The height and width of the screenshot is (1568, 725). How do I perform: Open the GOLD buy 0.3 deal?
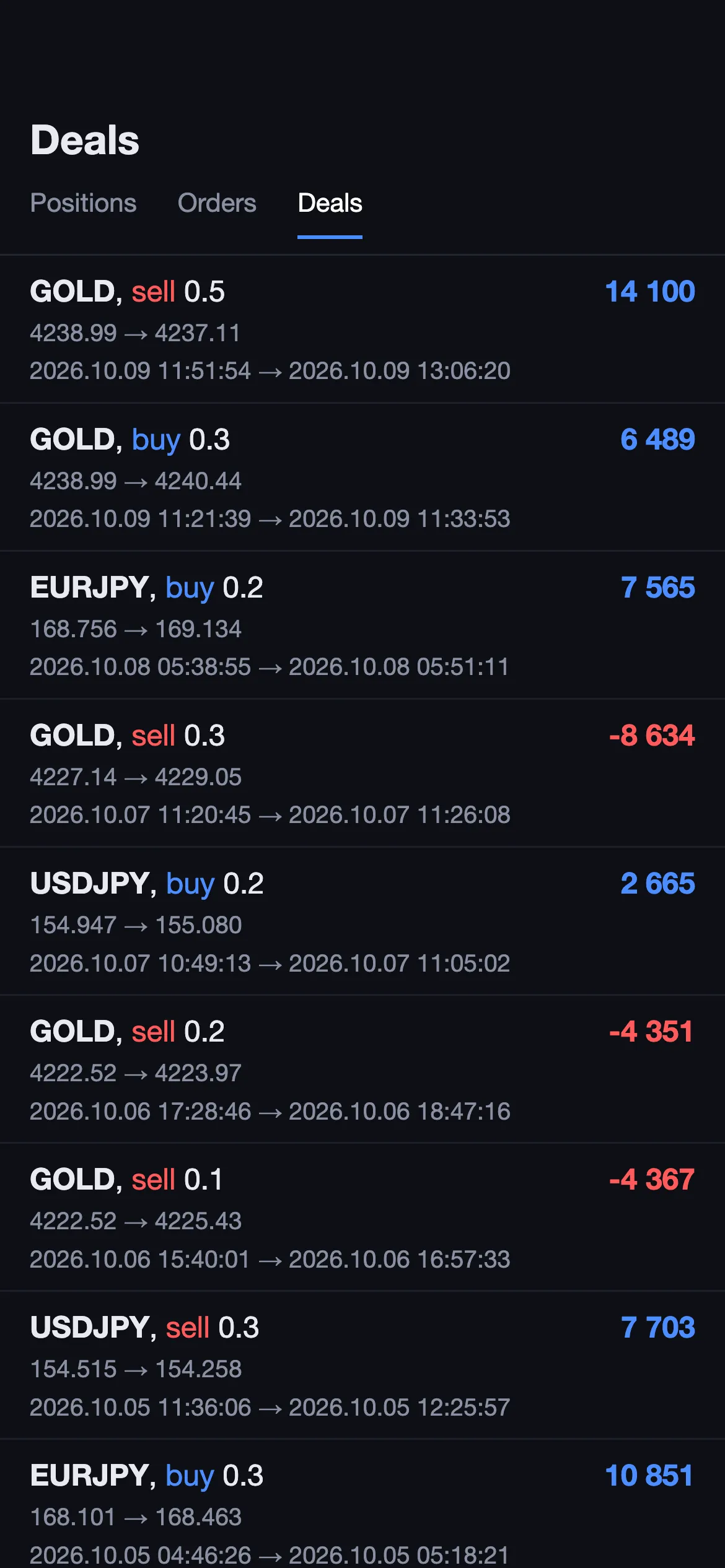tap(362, 477)
